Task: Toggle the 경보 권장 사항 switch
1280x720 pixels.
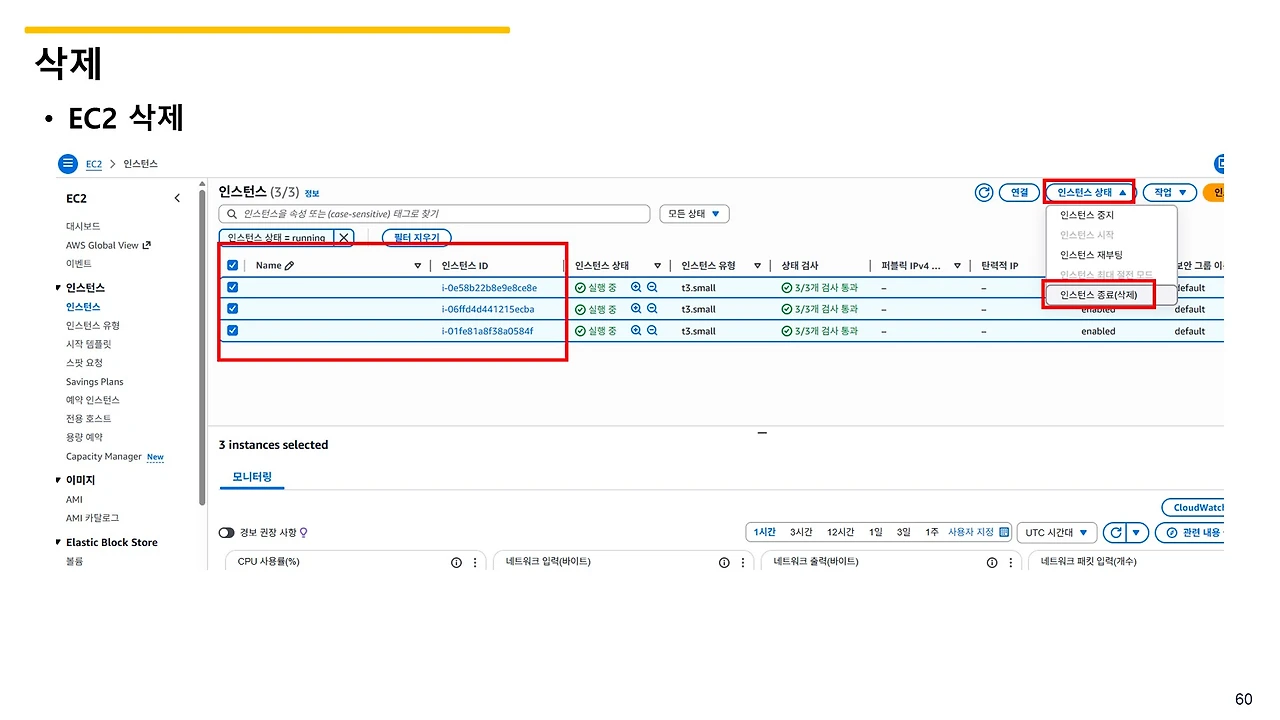Action: pyautogui.click(x=227, y=533)
